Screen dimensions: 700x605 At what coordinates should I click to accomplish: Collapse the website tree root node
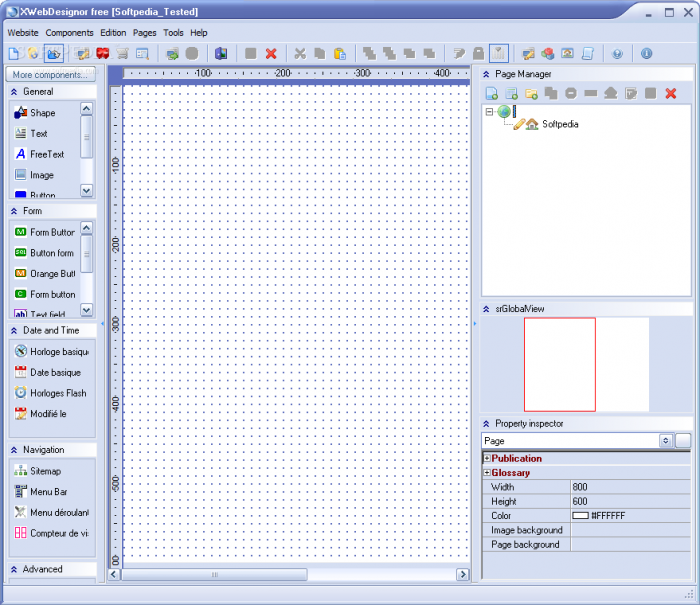click(489, 112)
